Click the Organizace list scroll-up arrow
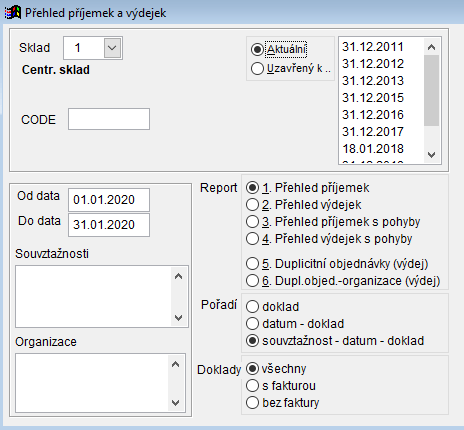Image resolution: width=464 pixels, height=430 pixels. pyautogui.click(x=175, y=364)
